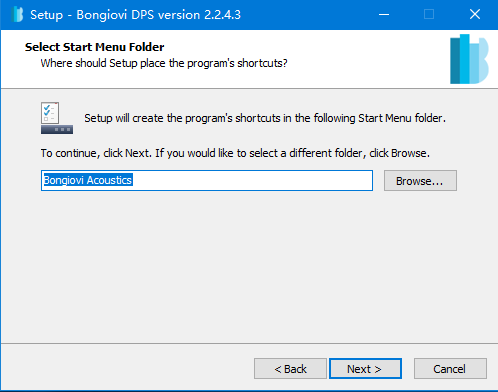Click the Select Start Menu Folder heading

pos(95,47)
